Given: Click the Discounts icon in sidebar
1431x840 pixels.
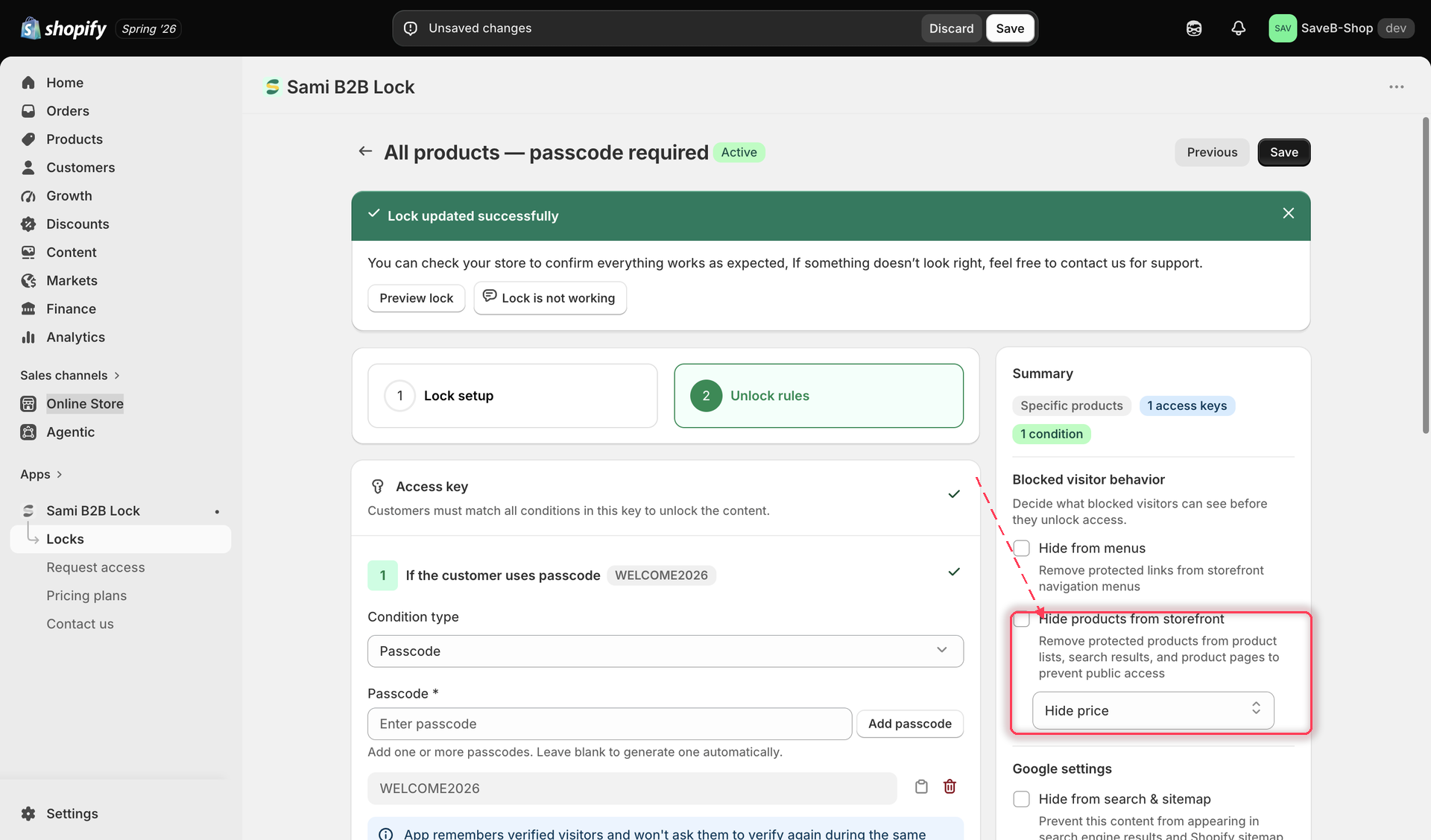Looking at the screenshot, I should [28, 224].
